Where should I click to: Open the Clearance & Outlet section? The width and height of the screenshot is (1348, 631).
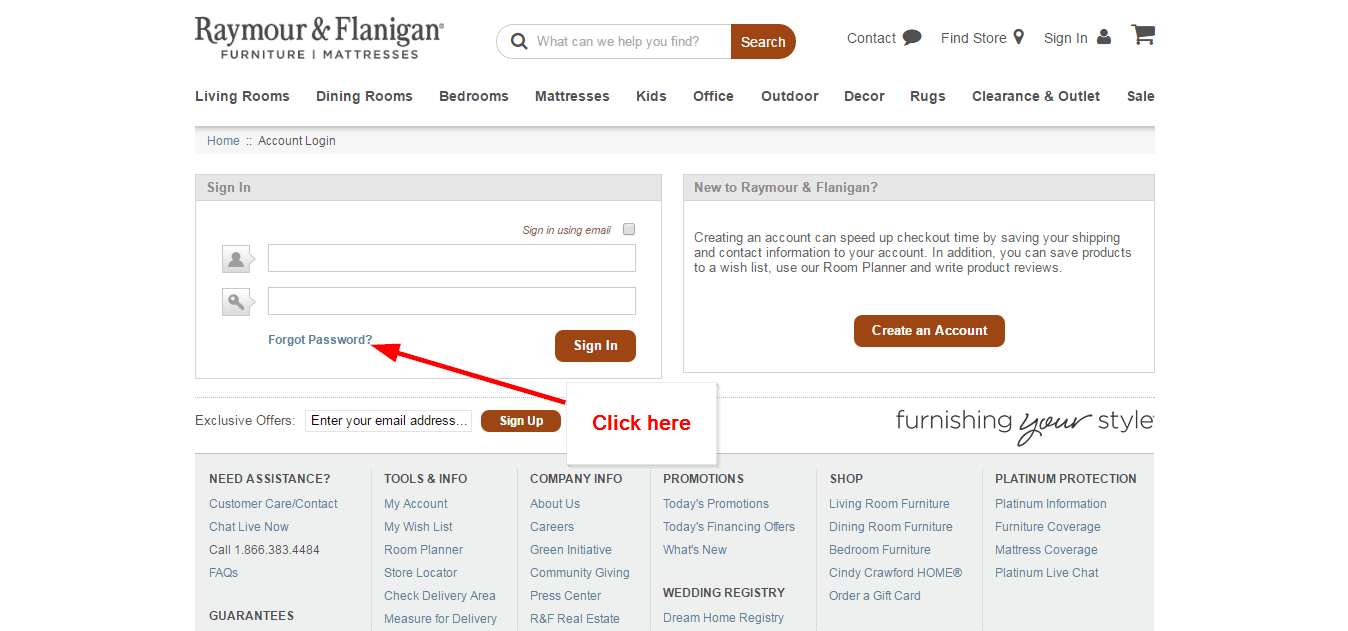(x=1036, y=96)
